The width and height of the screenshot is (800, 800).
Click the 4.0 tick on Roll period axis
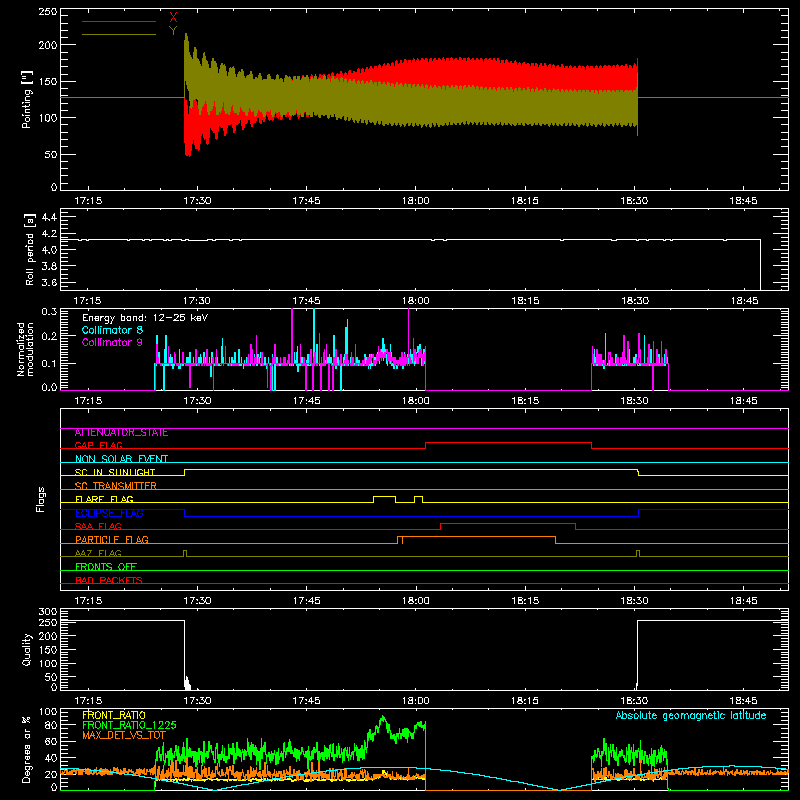click(x=49, y=250)
